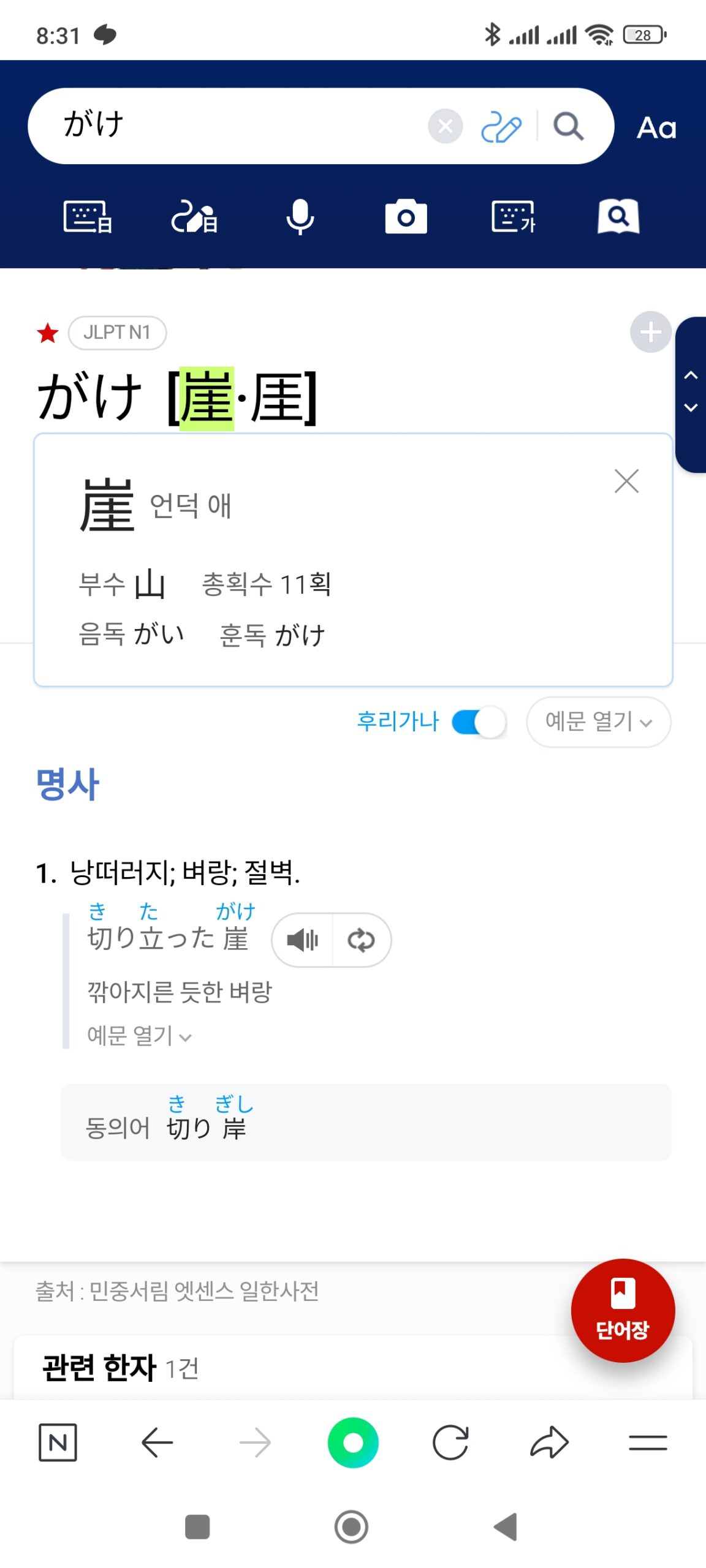Tap the highlighted 崖 kanji in headword

click(x=207, y=399)
